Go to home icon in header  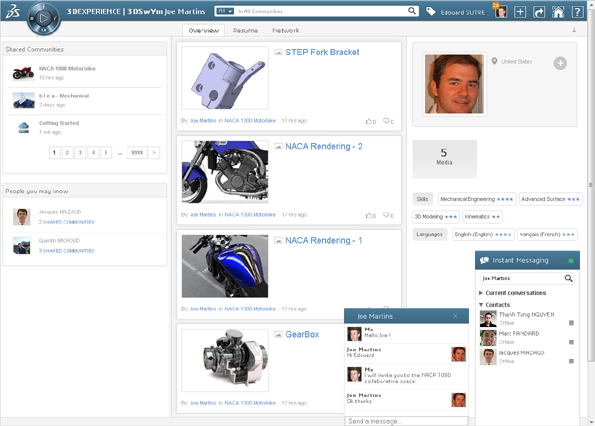coord(558,12)
